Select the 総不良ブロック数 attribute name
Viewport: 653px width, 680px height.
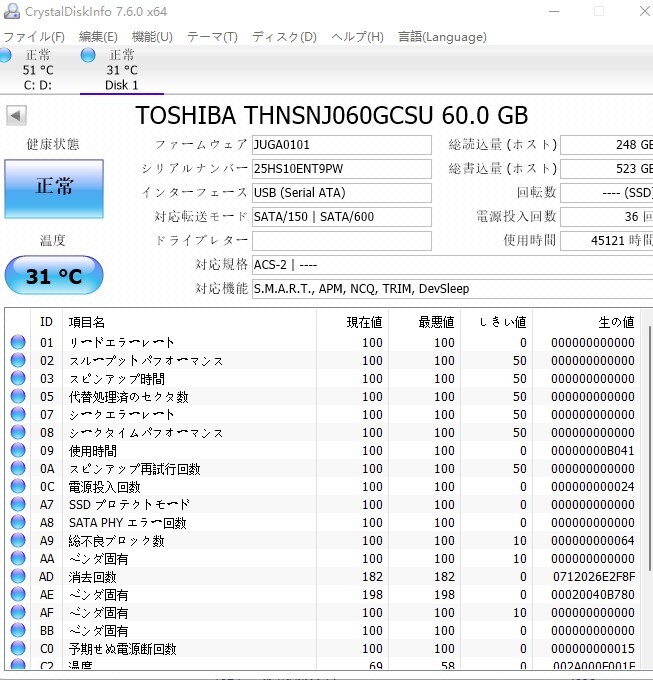[117, 541]
